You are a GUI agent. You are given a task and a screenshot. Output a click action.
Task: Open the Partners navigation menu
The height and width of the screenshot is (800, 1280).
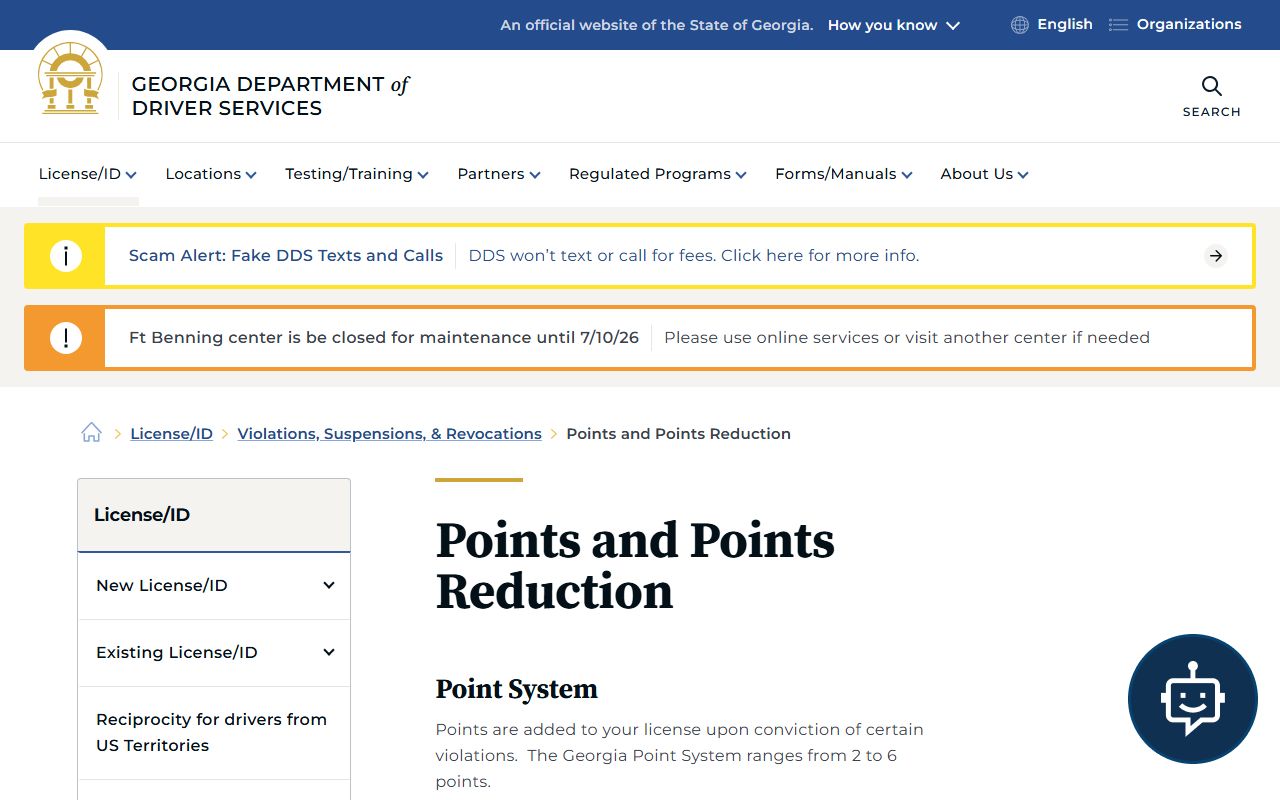[x=499, y=174]
